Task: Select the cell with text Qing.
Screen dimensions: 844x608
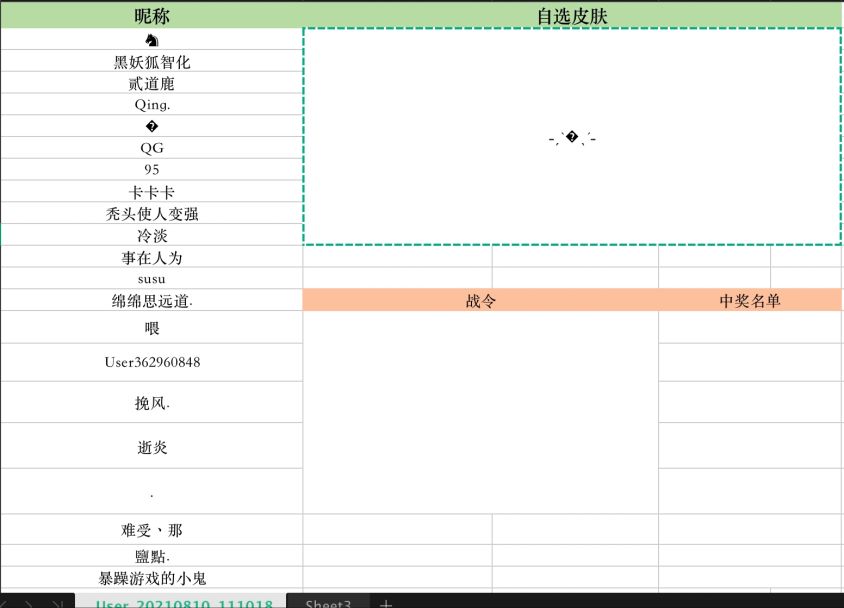Action: point(151,104)
